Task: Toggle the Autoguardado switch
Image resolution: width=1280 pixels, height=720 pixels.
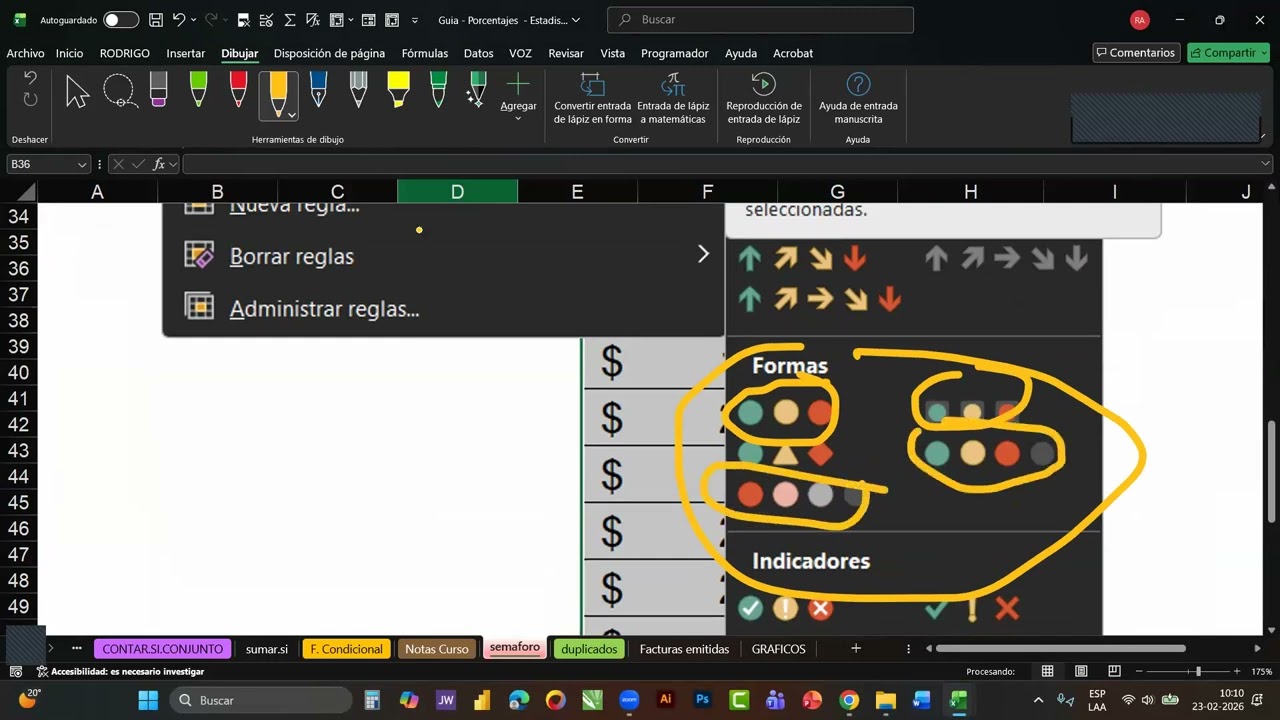Action: [x=121, y=20]
